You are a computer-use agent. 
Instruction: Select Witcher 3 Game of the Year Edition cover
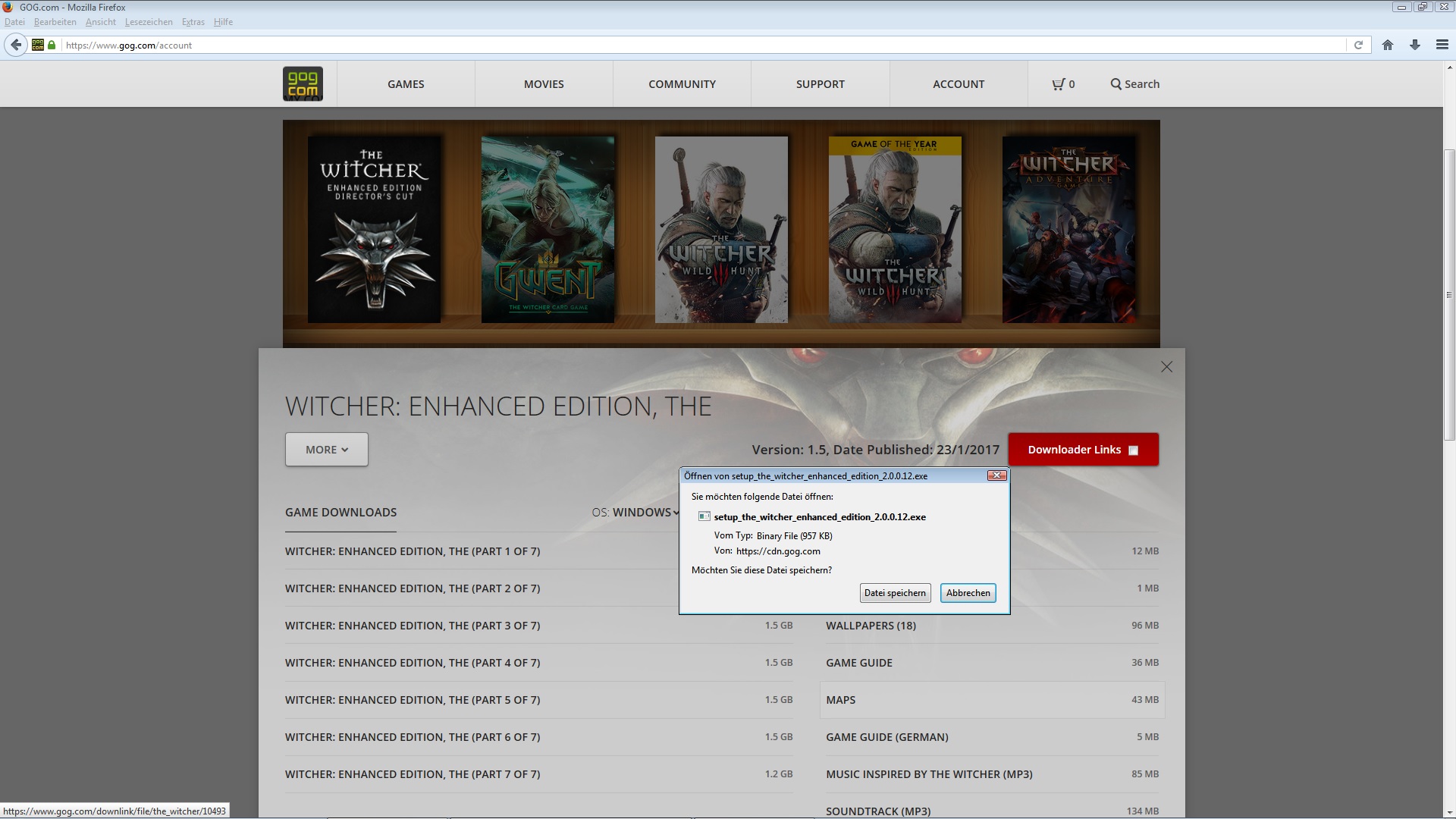pos(895,230)
